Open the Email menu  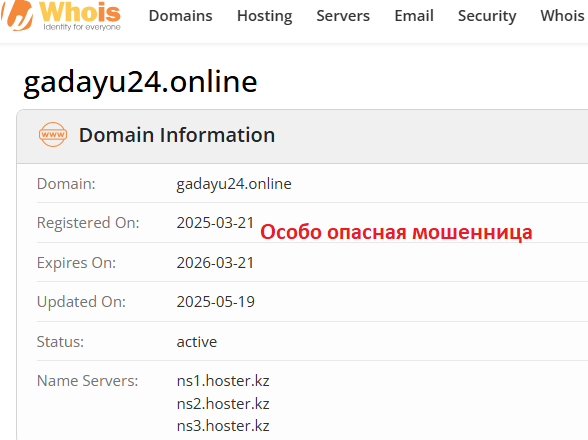point(414,16)
